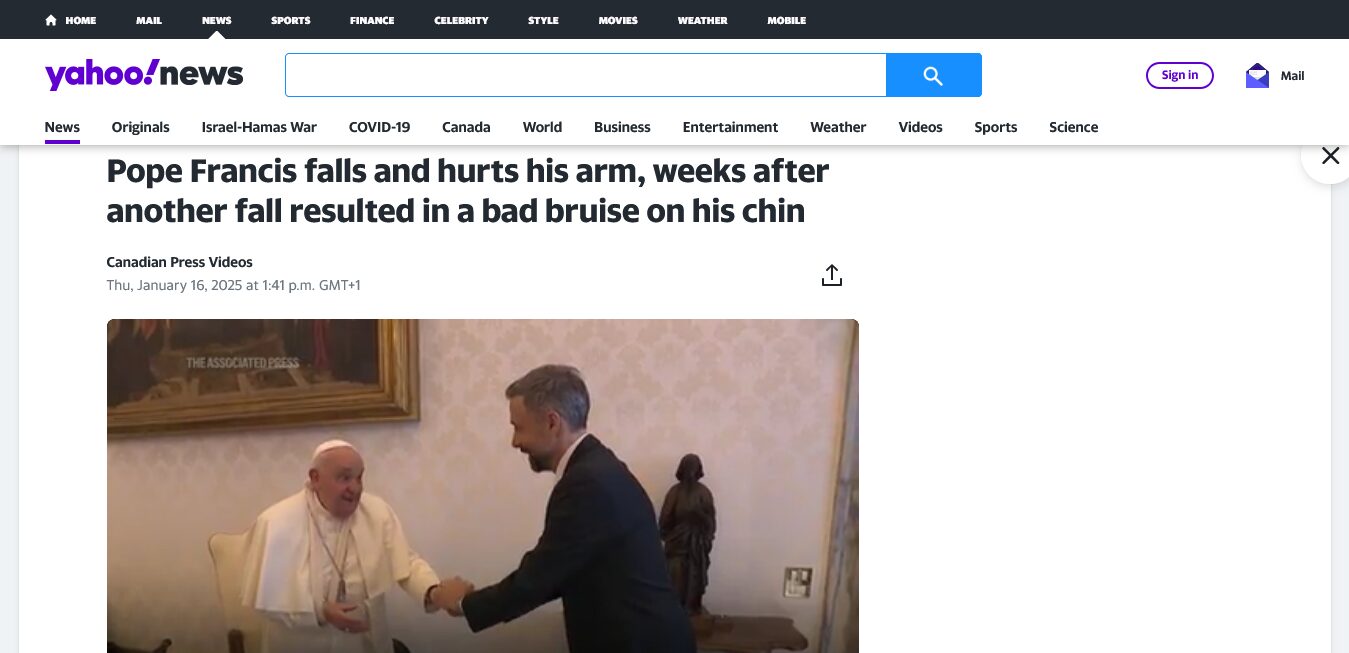Open the Entertainment section
This screenshot has width=1349, height=653.
point(730,127)
